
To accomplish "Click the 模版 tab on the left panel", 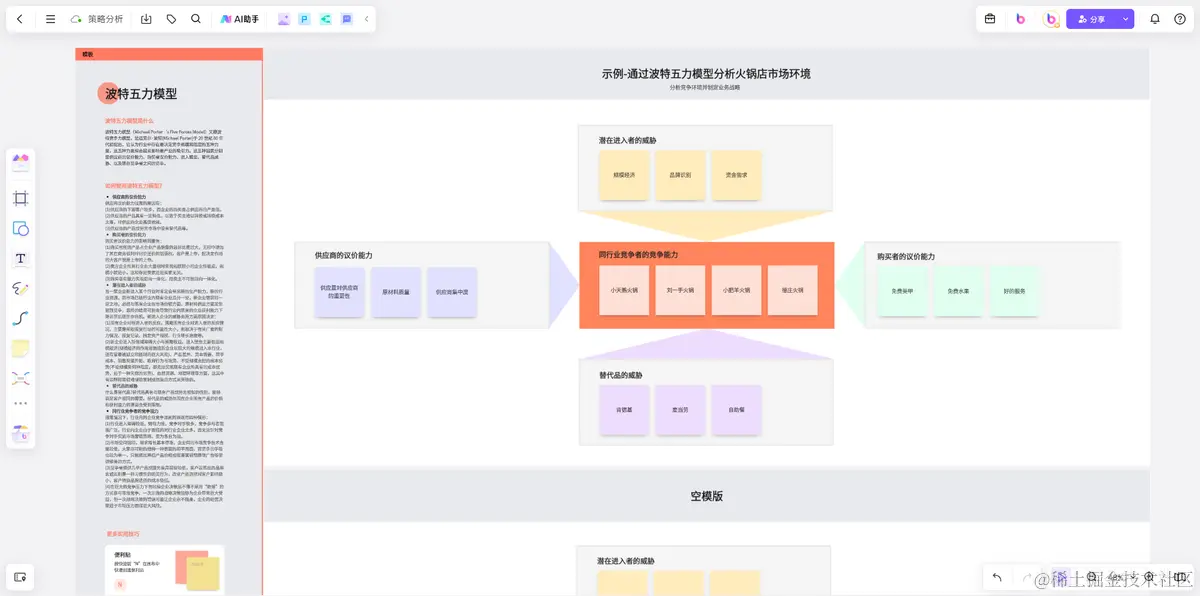I will coord(89,54).
